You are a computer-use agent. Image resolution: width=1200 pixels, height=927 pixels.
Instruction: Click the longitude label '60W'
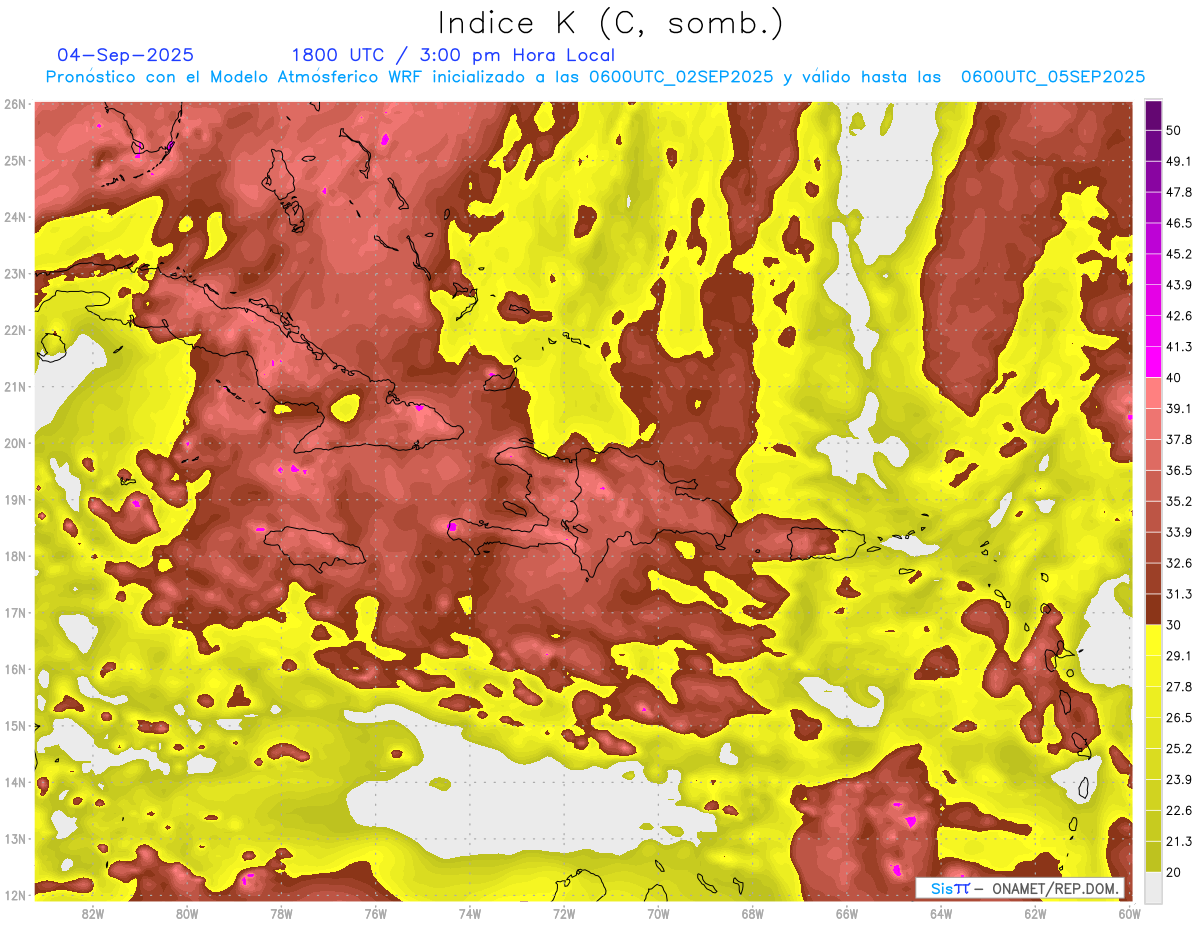coord(1130,914)
